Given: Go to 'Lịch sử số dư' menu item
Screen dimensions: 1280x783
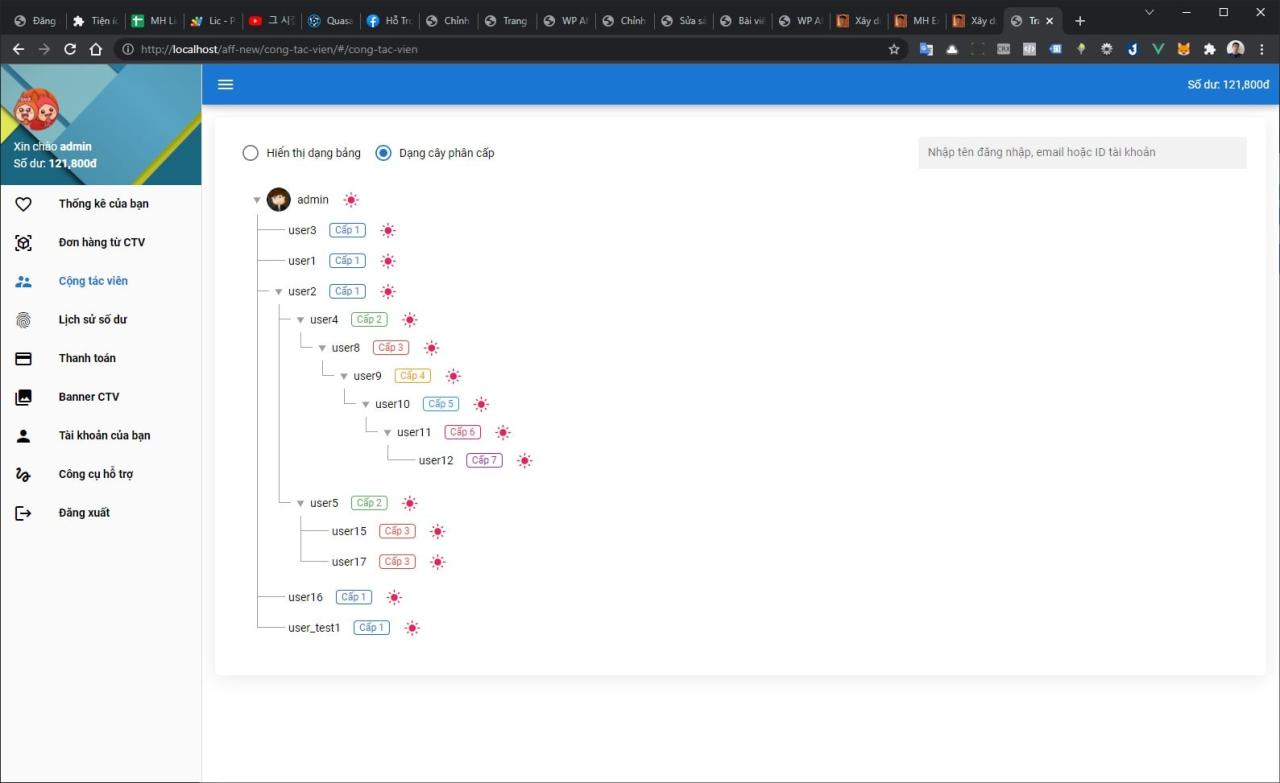Looking at the screenshot, I should (x=92, y=320).
